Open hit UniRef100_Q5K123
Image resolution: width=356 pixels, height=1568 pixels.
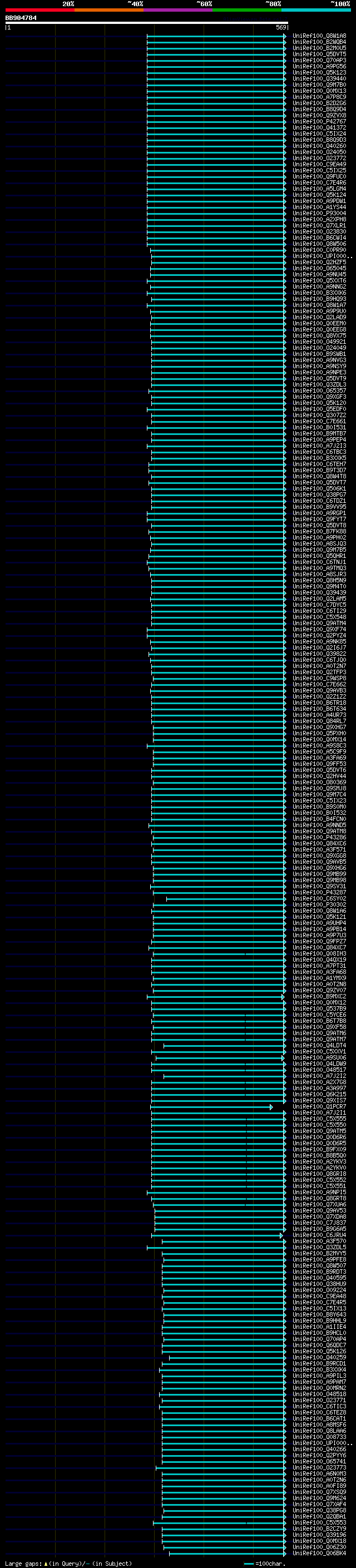[x=319, y=72]
